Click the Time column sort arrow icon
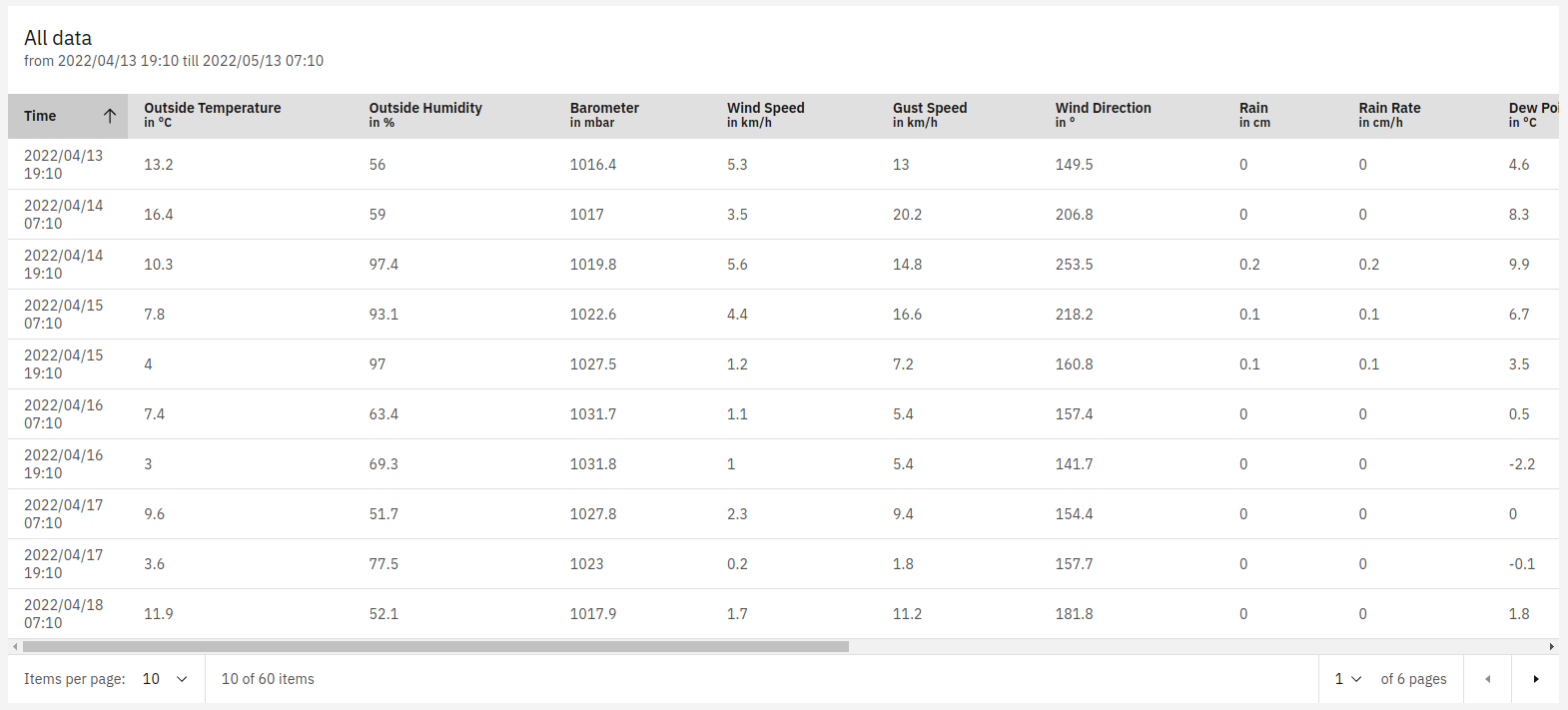This screenshot has width=1568, height=710. coord(110,116)
